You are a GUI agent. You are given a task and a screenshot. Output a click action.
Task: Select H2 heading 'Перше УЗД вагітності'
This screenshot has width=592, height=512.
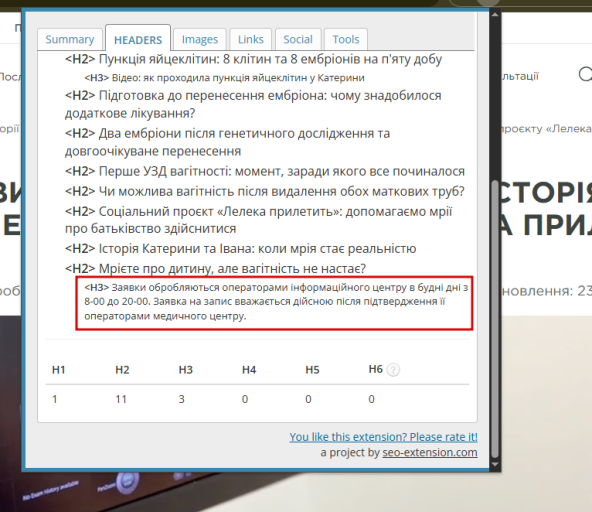click(265, 171)
